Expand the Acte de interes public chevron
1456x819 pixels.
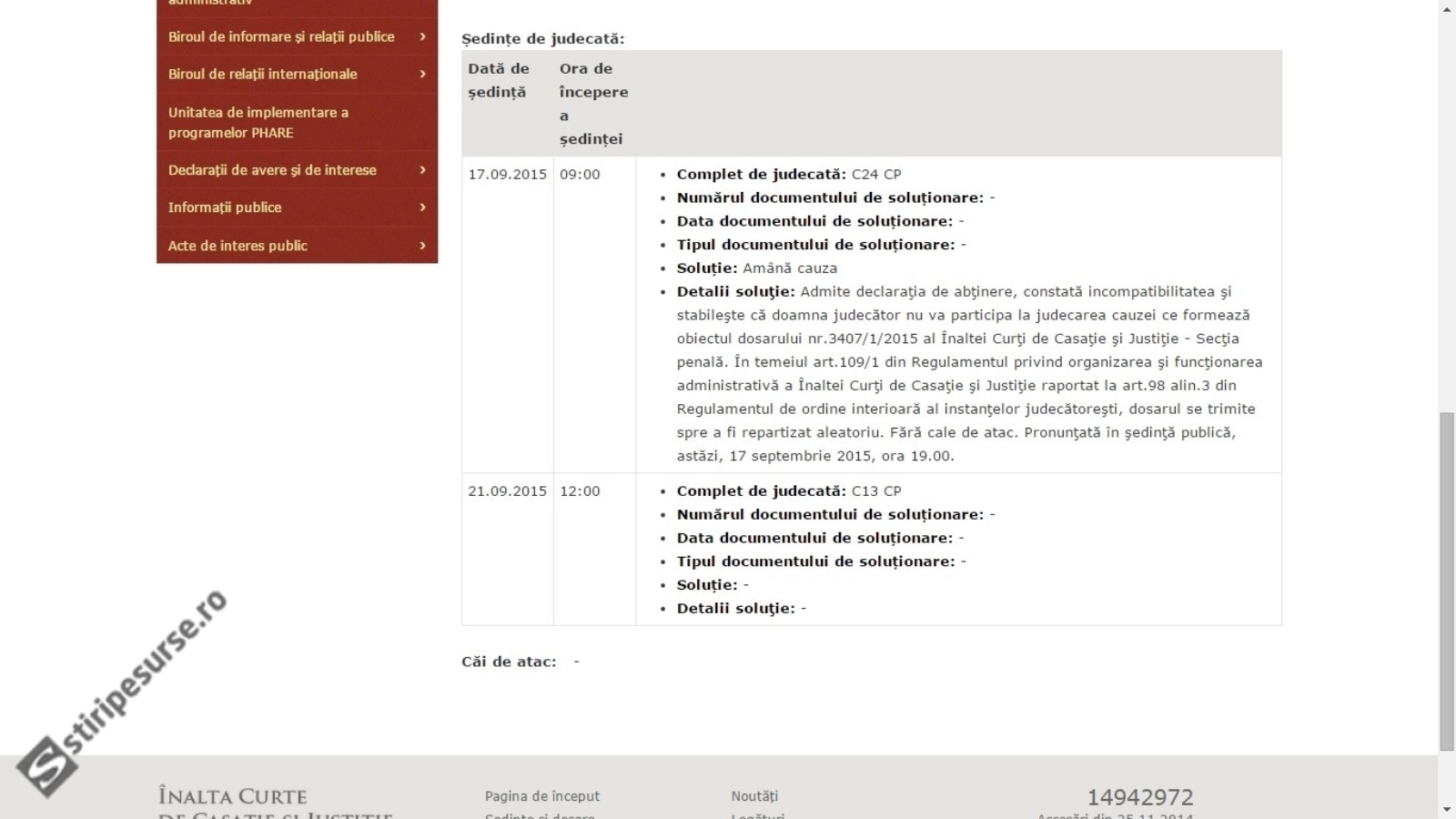coord(422,246)
